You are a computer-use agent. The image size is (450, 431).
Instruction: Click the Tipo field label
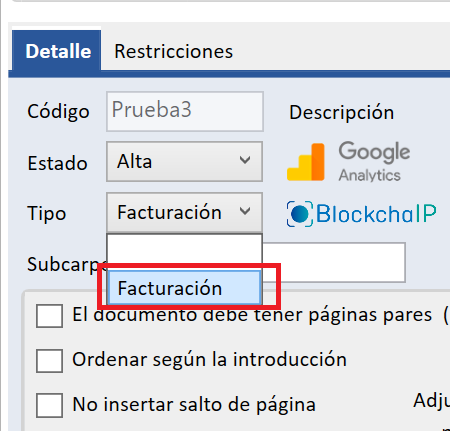(x=47, y=213)
